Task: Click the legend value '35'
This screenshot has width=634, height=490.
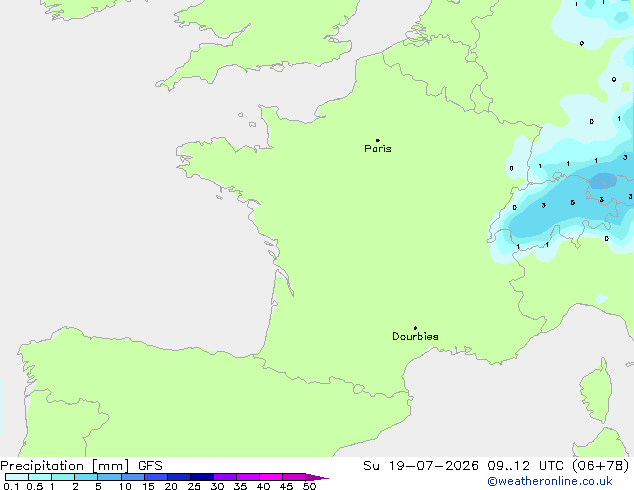Action: (240, 486)
